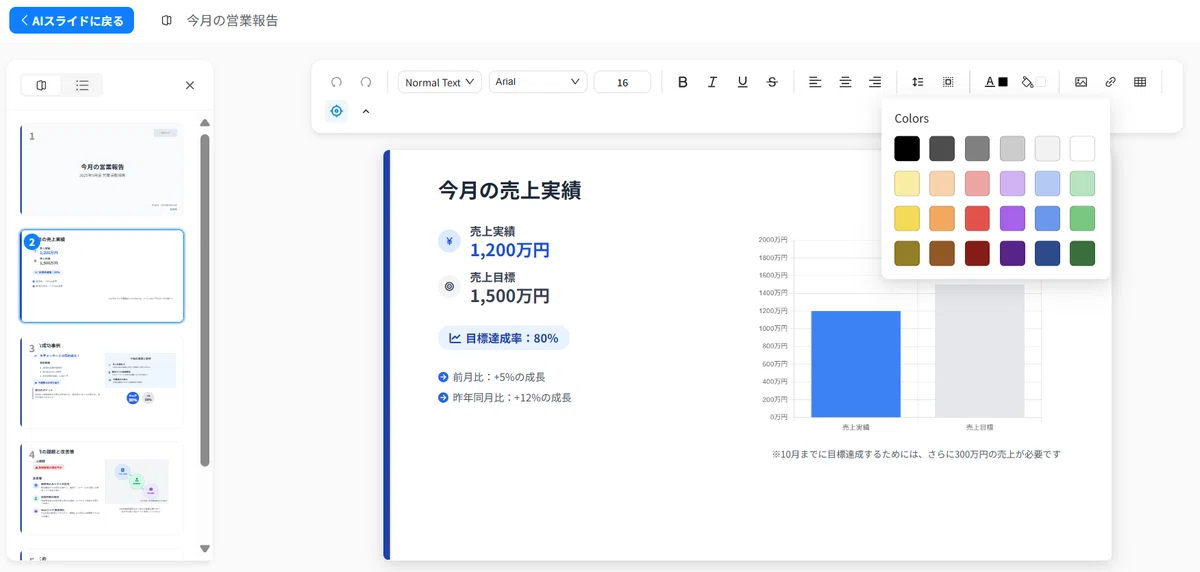The image size is (1200, 572).
Task: Select slide 2 thumbnail
Action: pyautogui.click(x=102, y=276)
